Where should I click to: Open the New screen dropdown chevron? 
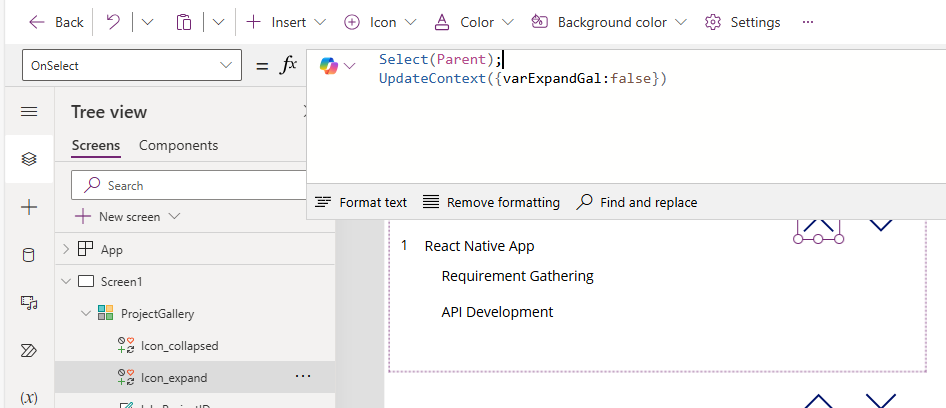click(174, 217)
